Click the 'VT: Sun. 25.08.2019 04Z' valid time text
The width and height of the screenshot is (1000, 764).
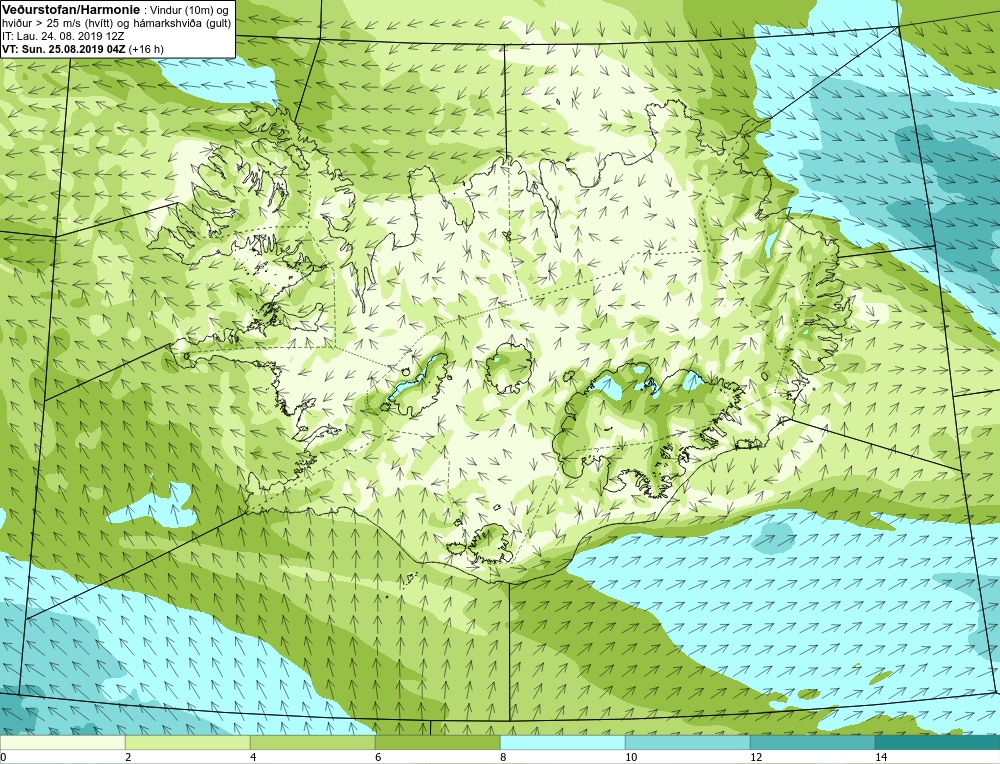65,49
